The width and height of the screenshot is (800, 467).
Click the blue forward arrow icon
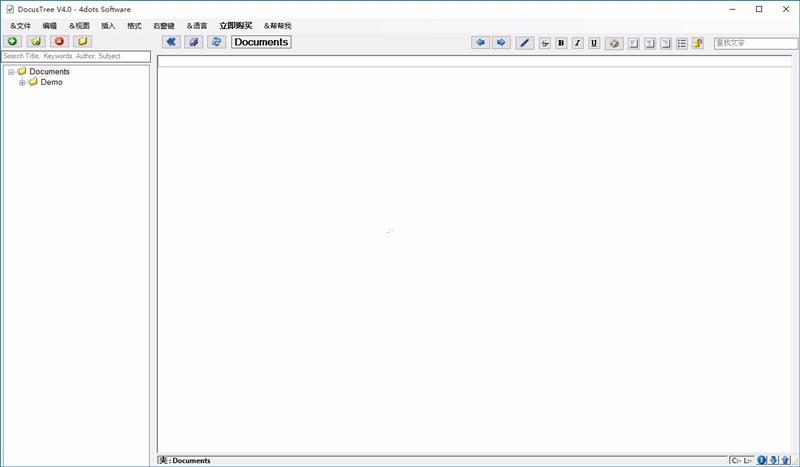pyautogui.click(x=501, y=43)
